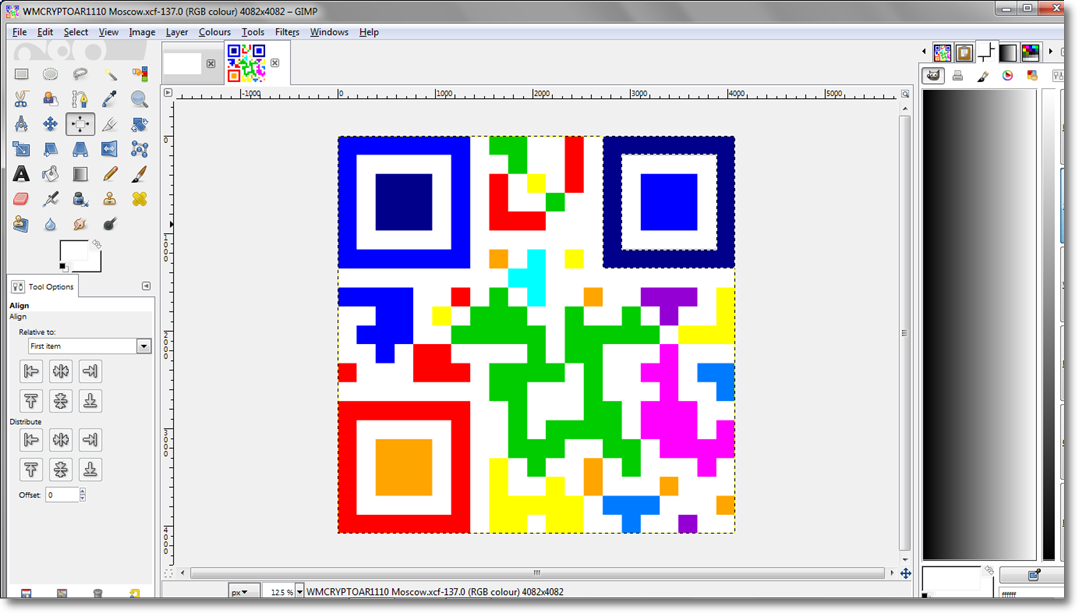Select the Crop tool
The image size is (1080, 615).
pyautogui.click(x=110, y=124)
